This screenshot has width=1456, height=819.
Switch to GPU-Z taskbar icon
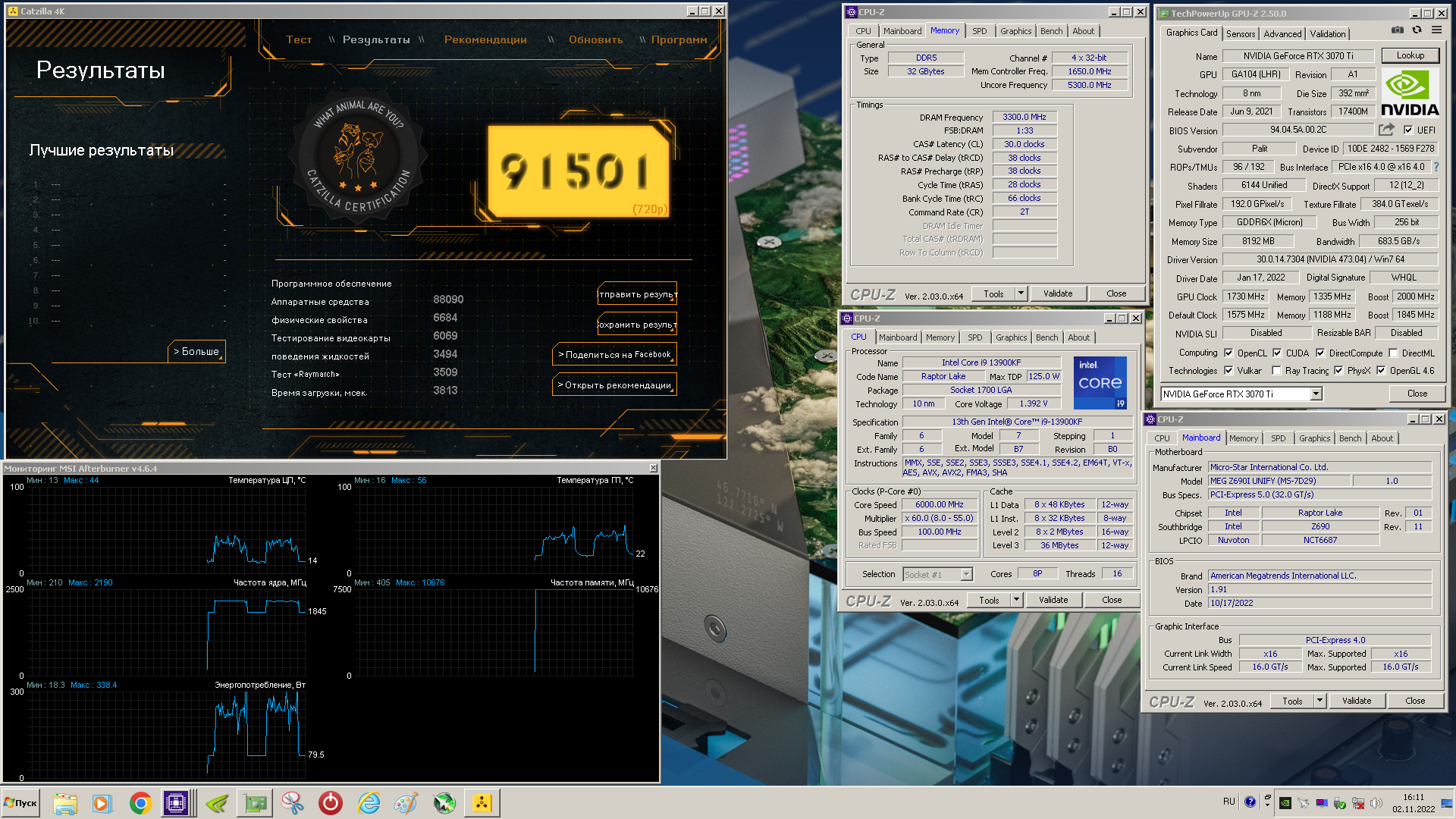[255, 803]
